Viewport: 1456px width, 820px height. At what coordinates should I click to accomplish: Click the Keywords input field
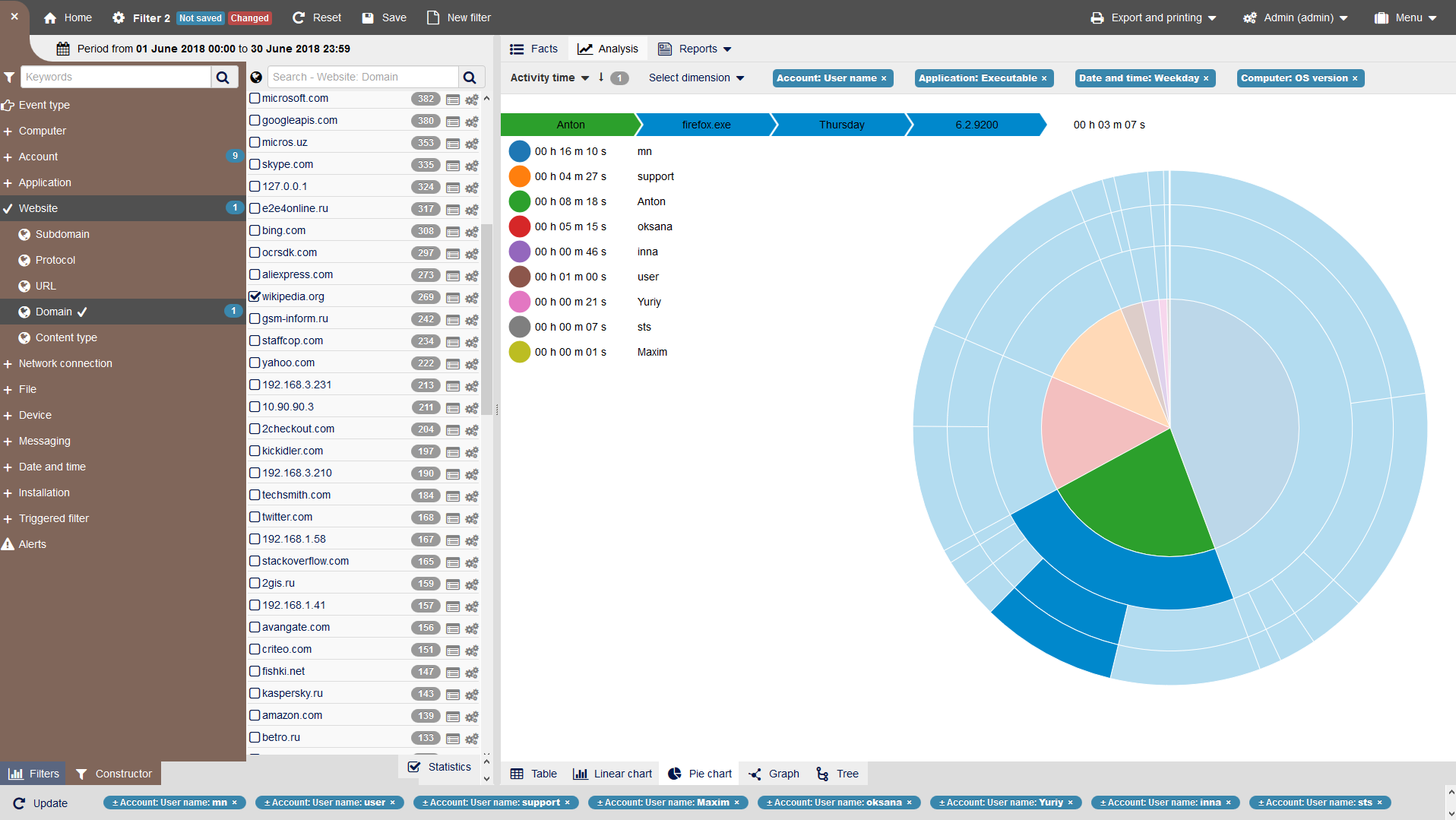[x=116, y=77]
